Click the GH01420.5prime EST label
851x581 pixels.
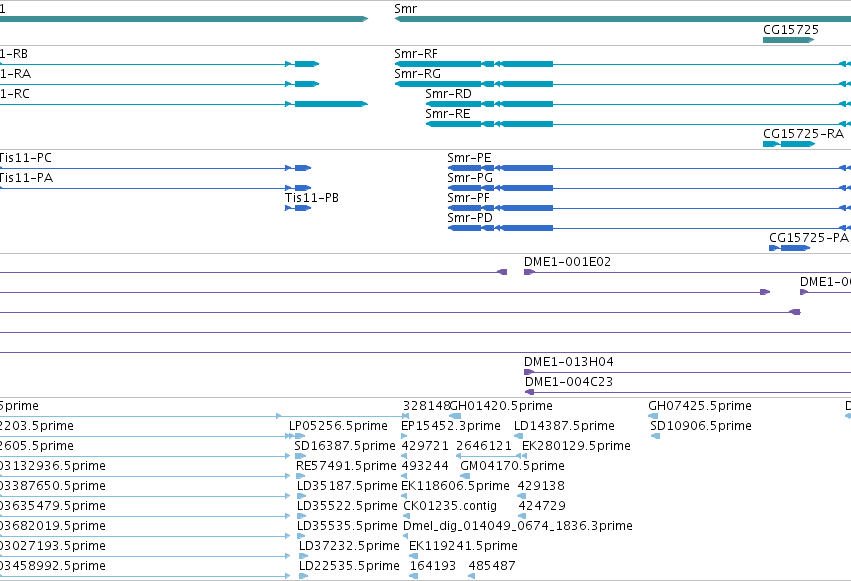501,406
